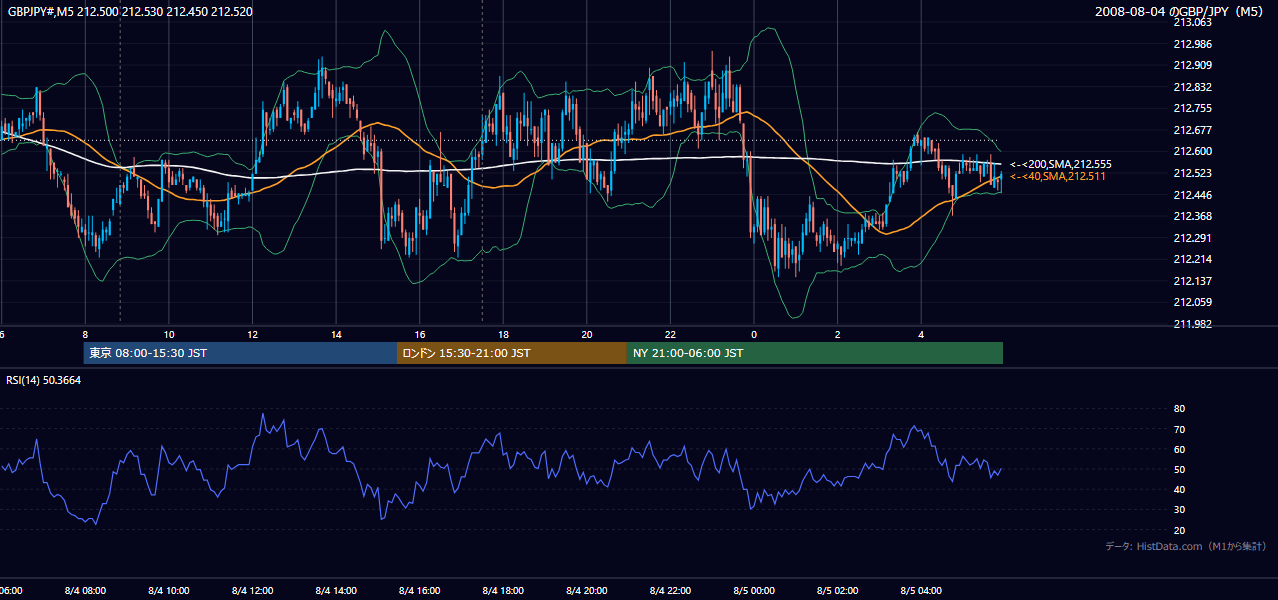Click price axis label 212.291

[x=1192, y=238]
